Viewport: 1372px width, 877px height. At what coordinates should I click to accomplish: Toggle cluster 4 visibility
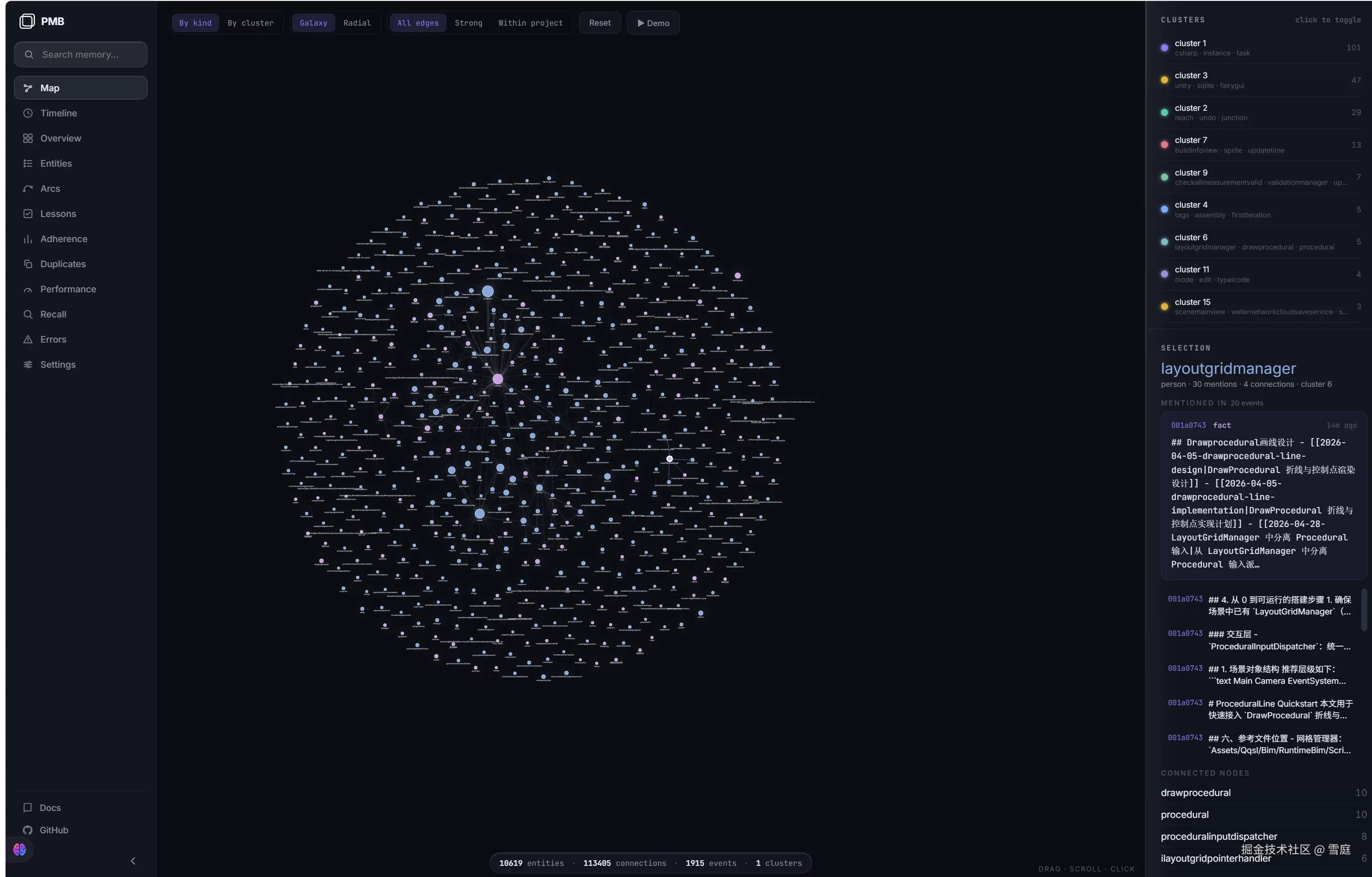pos(1260,209)
